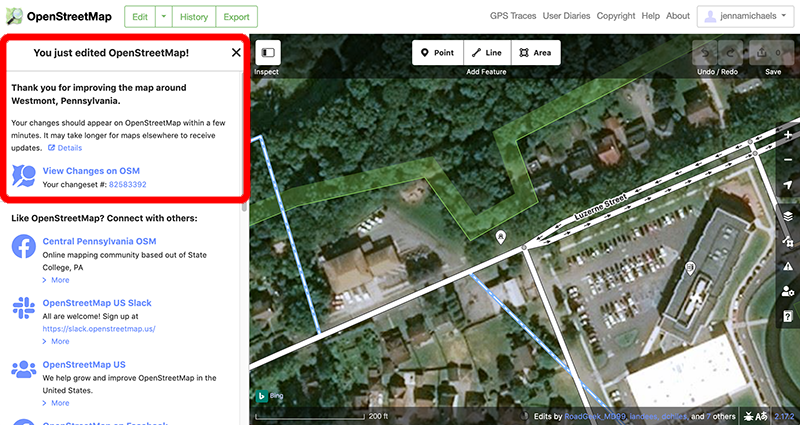Select the Area add feature tool
The height and width of the screenshot is (425, 800).
pos(536,53)
